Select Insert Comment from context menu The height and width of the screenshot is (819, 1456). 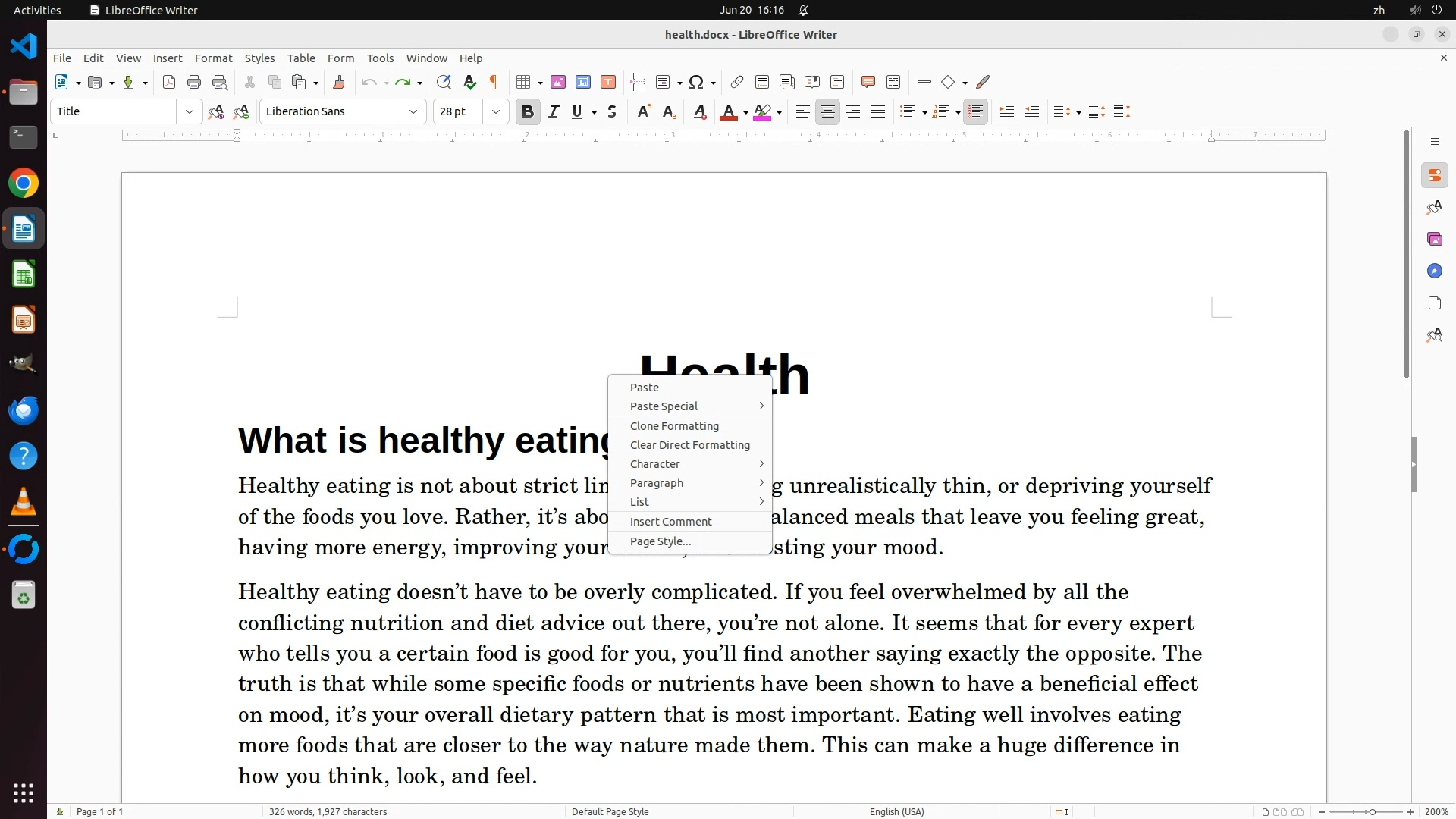pos(670,522)
